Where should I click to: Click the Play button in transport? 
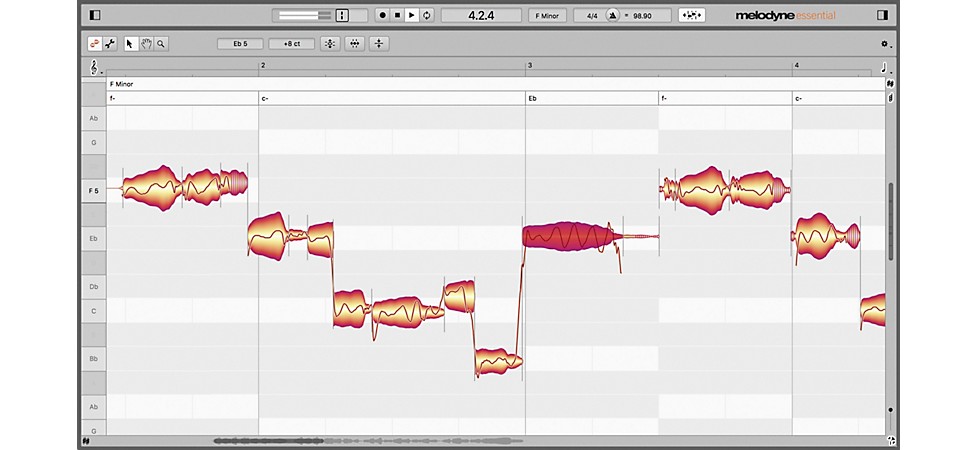click(411, 15)
